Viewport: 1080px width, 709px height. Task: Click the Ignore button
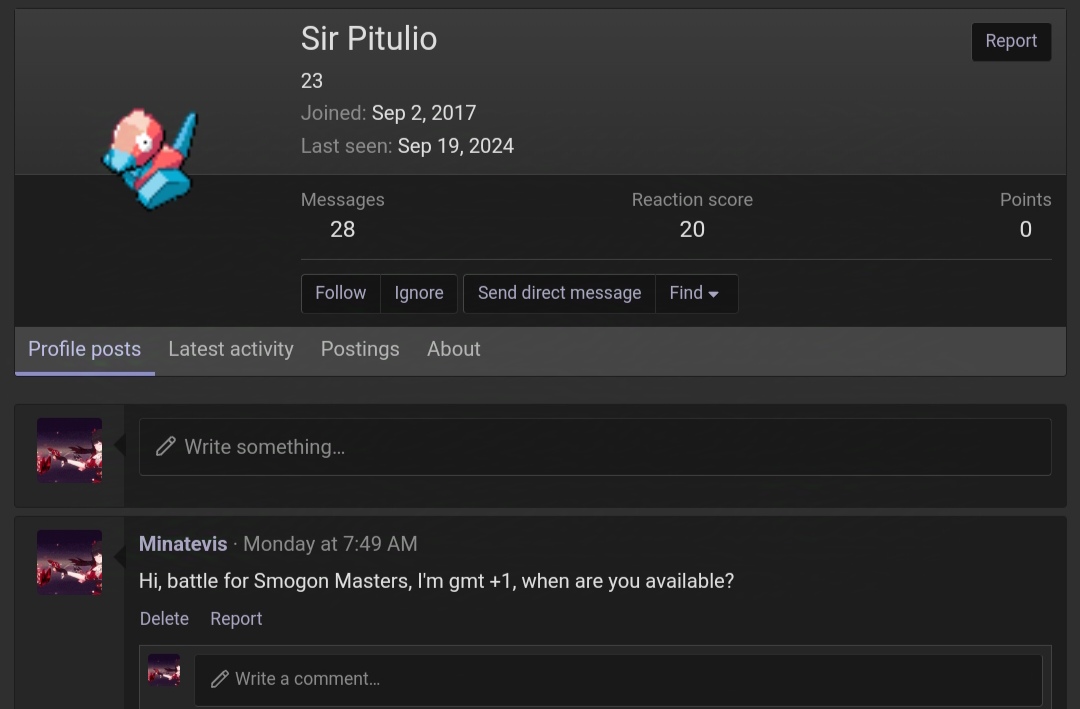[419, 294]
